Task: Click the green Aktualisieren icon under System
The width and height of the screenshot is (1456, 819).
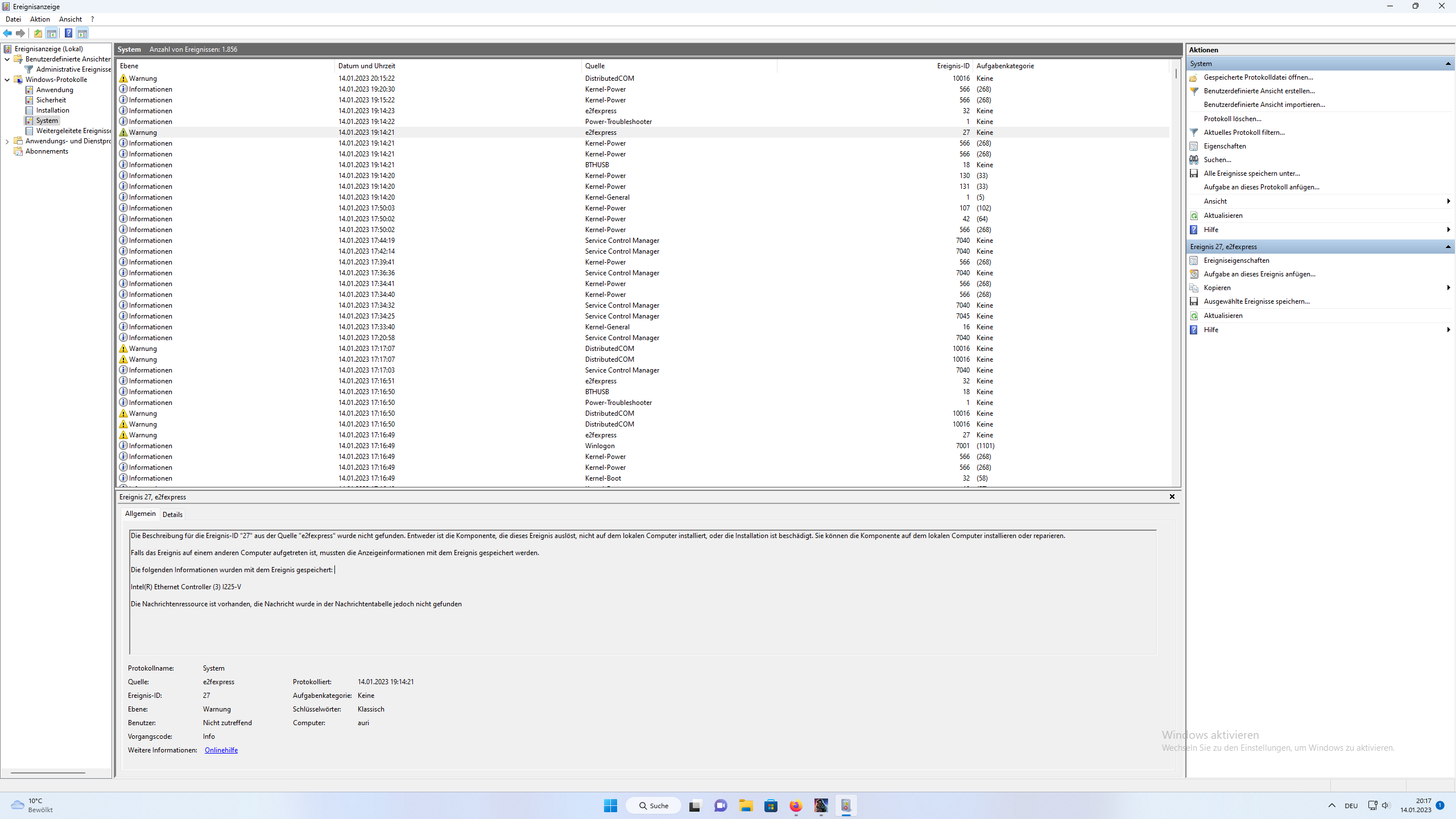Action: pyautogui.click(x=1194, y=216)
